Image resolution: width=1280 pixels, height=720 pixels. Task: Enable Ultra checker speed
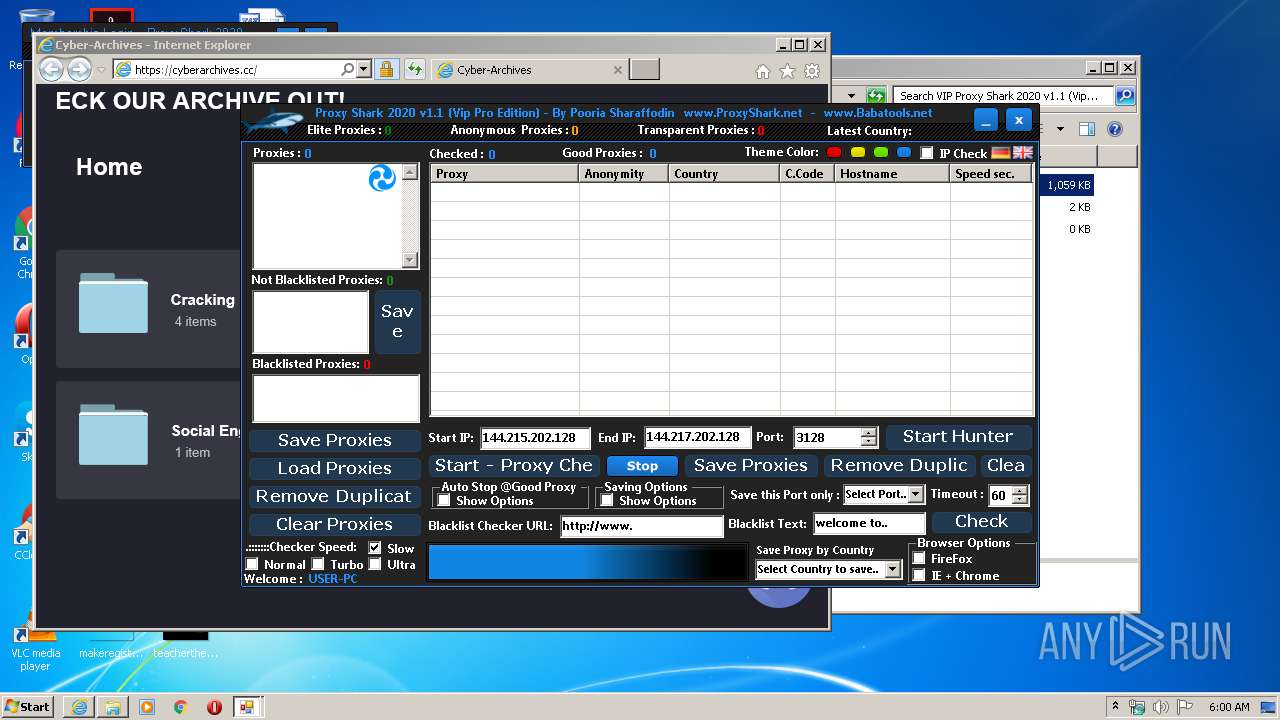pyautogui.click(x=375, y=565)
